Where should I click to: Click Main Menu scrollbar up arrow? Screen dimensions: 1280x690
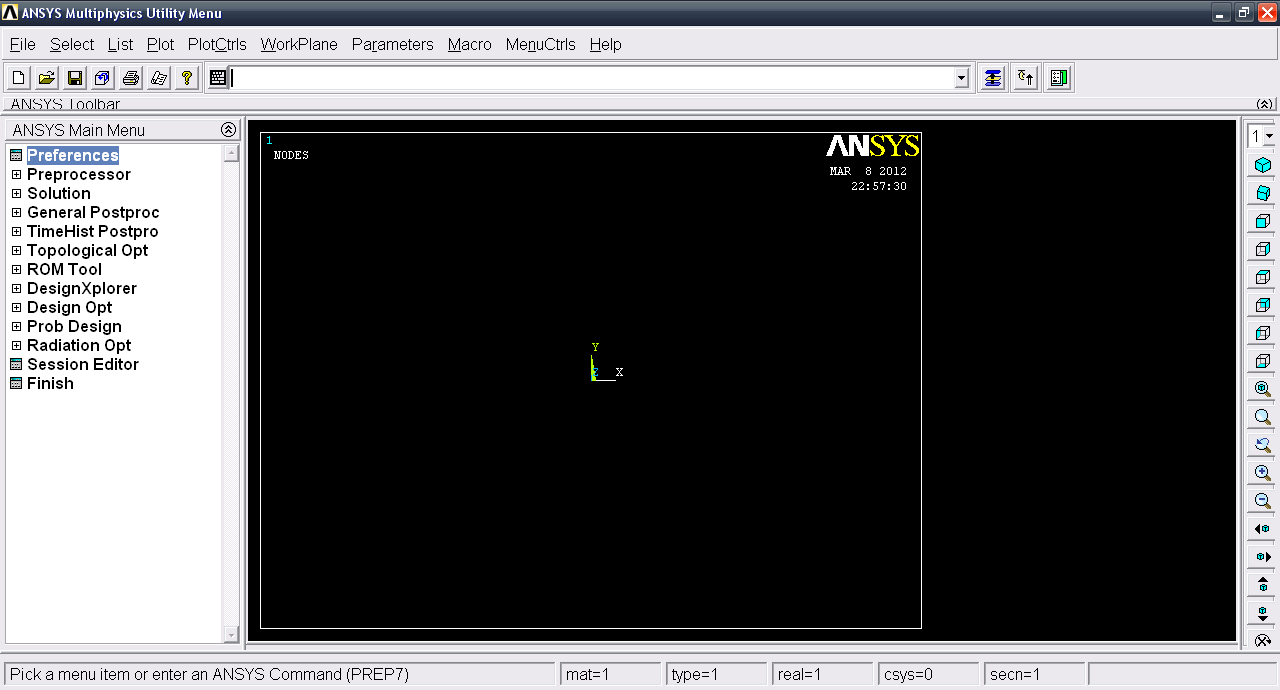(x=232, y=153)
